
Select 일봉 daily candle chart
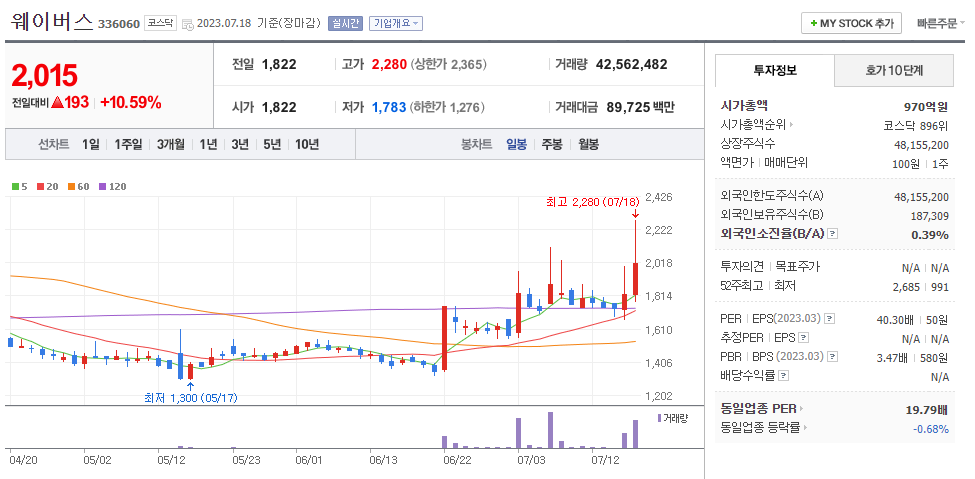[516, 144]
